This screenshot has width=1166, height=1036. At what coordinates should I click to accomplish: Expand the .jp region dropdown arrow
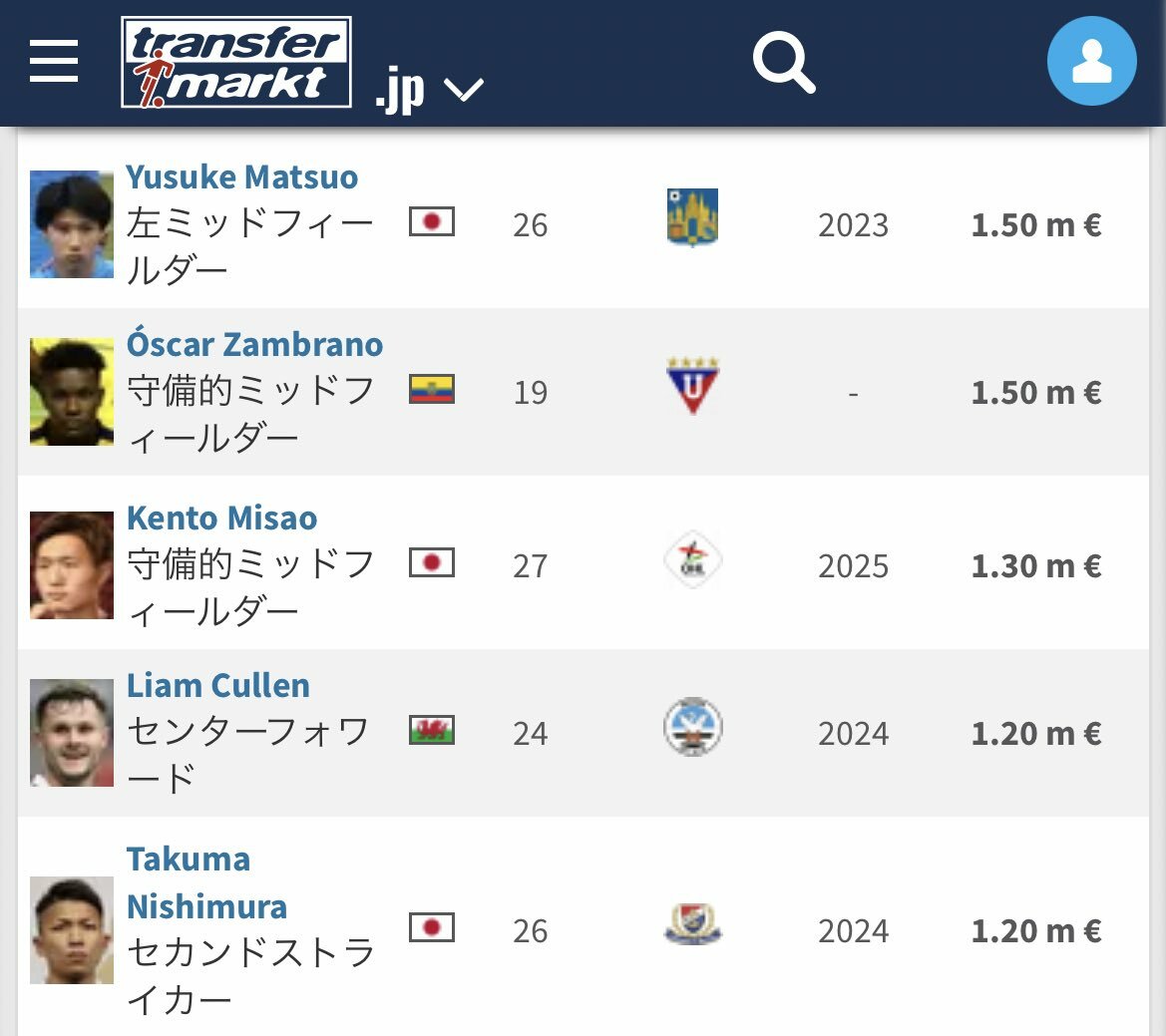click(x=463, y=90)
